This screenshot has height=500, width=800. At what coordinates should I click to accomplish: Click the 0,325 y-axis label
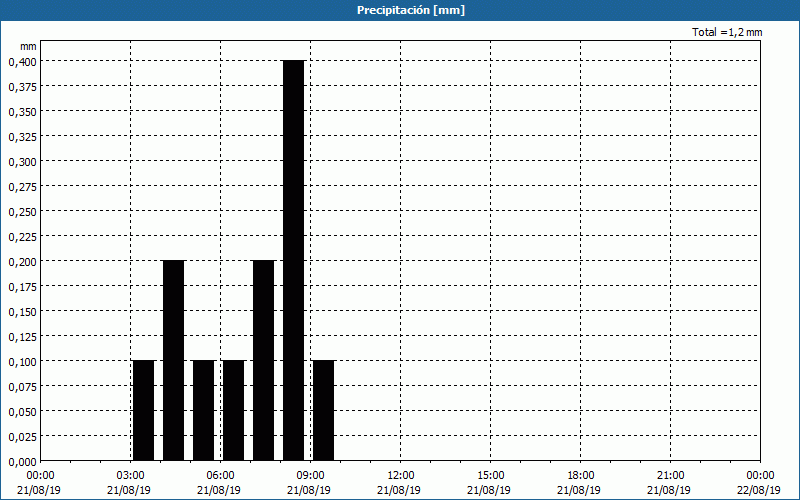pyautogui.click(x=22, y=137)
